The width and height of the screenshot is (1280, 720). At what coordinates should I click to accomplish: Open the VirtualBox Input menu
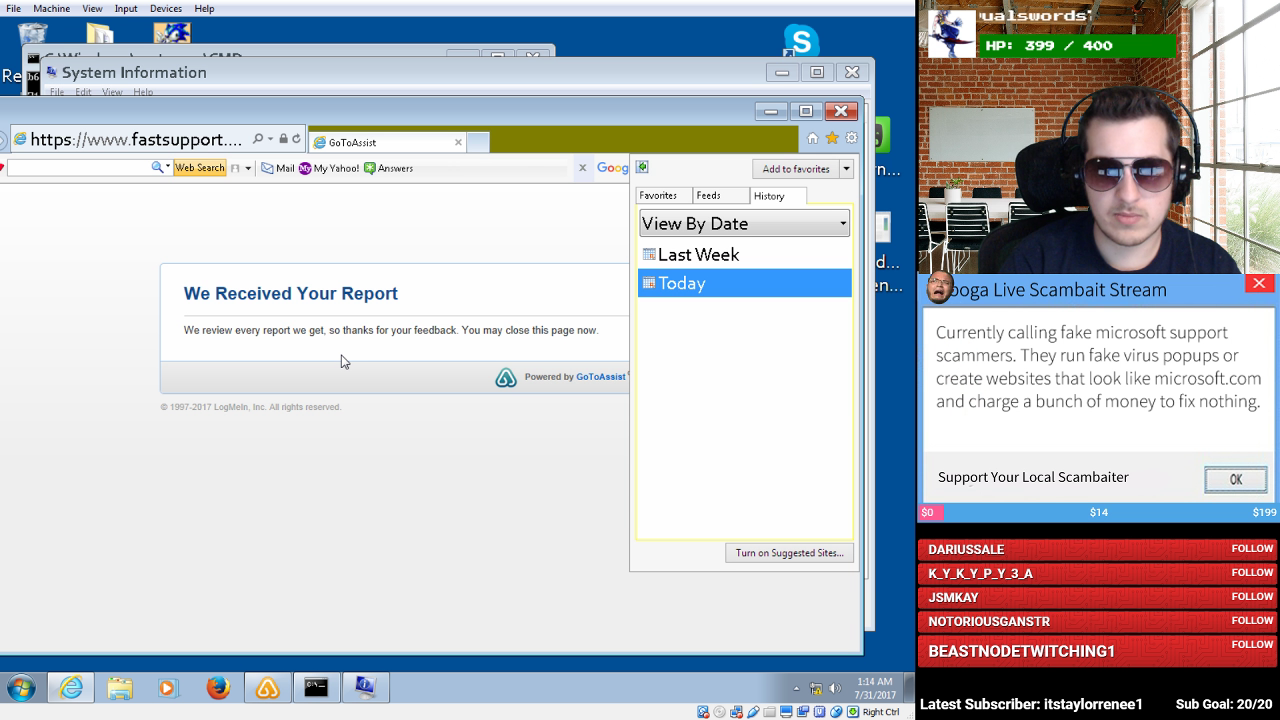126,8
